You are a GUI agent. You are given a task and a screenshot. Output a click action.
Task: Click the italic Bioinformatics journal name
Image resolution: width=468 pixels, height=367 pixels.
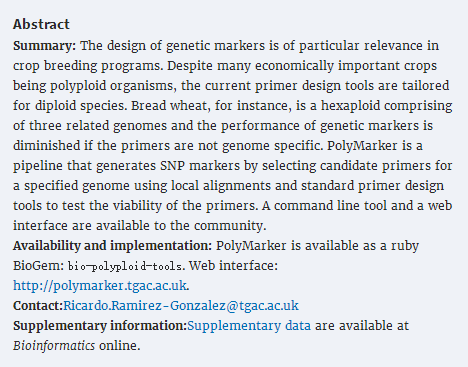[x=54, y=346]
